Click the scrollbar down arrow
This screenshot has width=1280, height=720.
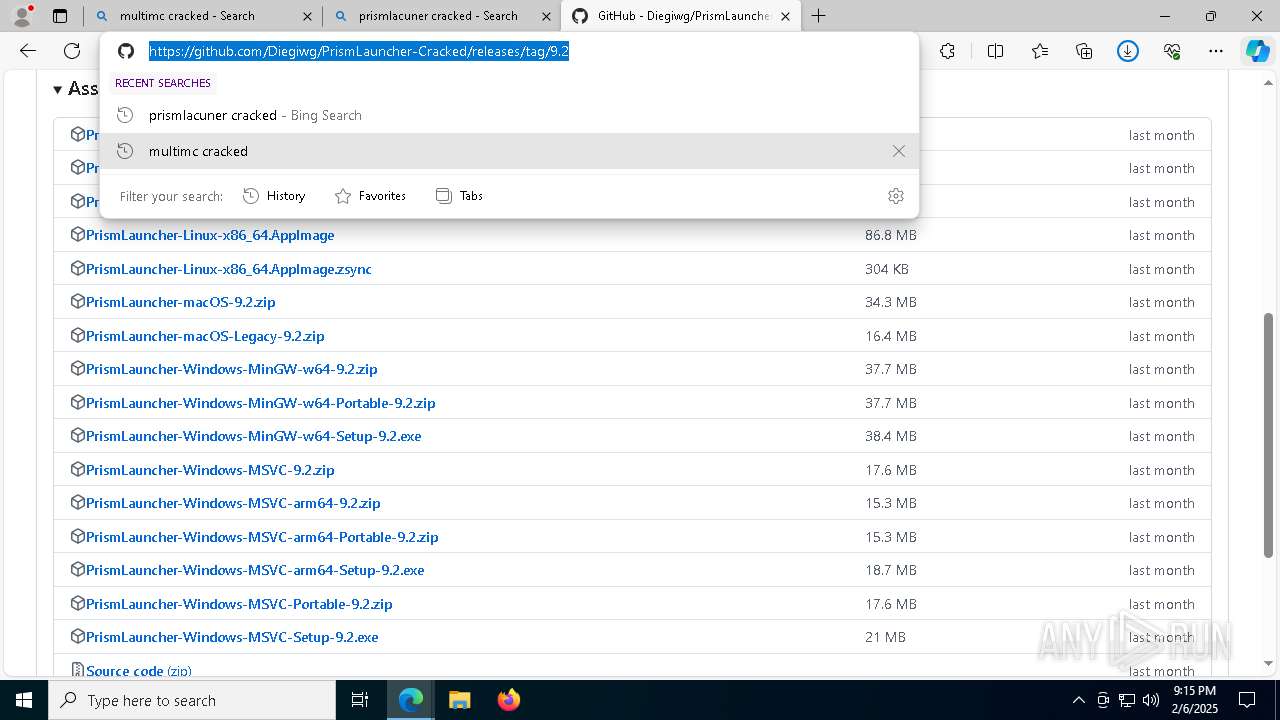pos(1268,663)
